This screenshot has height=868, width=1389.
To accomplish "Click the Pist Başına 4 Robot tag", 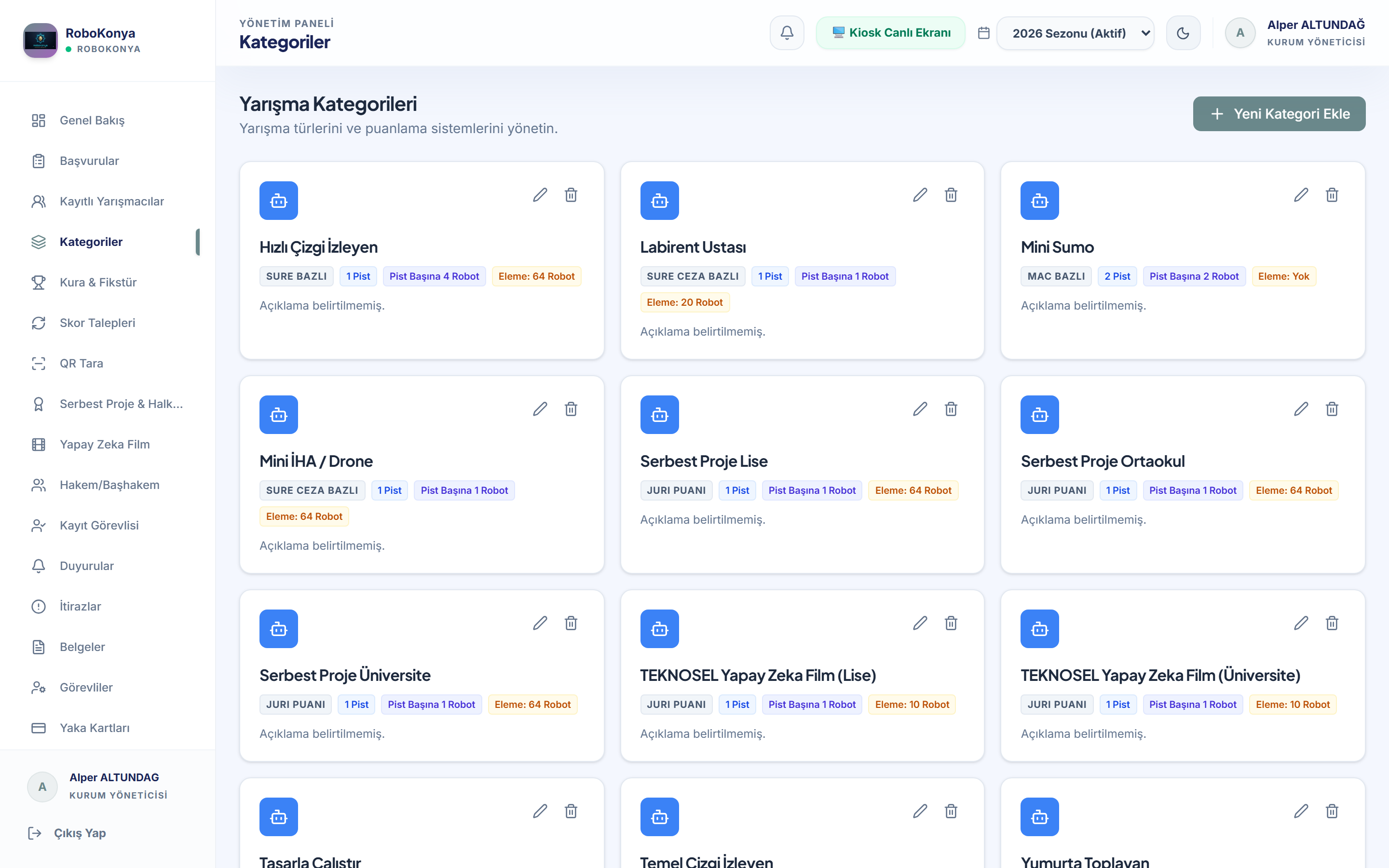I will coord(434,276).
